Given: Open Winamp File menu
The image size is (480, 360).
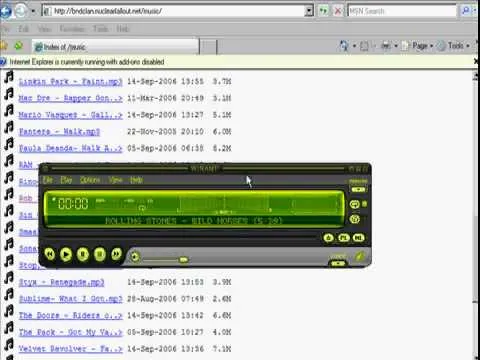Looking at the screenshot, I should tap(47, 180).
